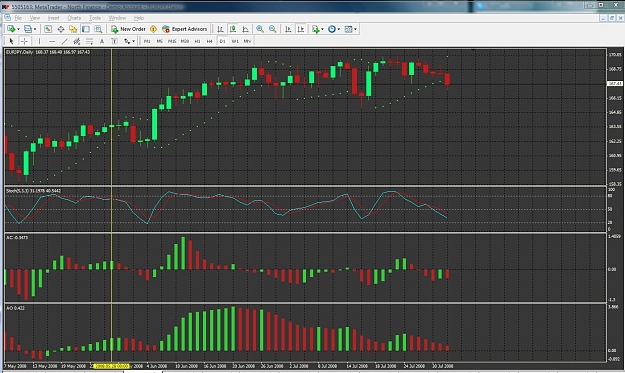Image resolution: width=625 pixels, height=373 pixels.
Task: Select the crosshair tool
Action: point(24,41)
